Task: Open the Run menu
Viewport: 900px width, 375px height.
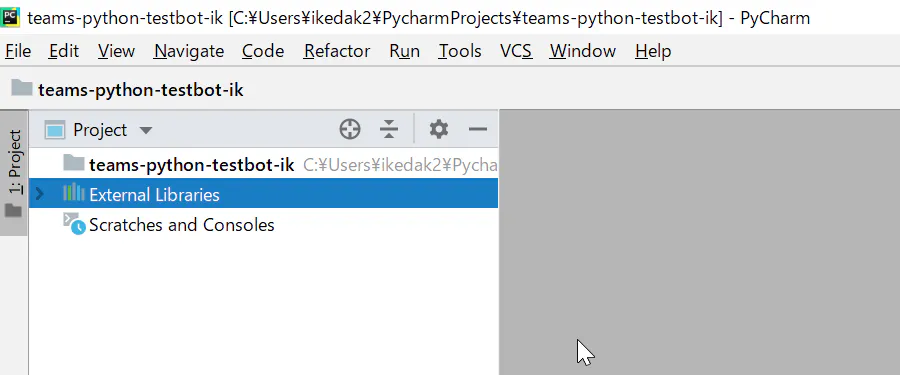Action: click(404, 51)
